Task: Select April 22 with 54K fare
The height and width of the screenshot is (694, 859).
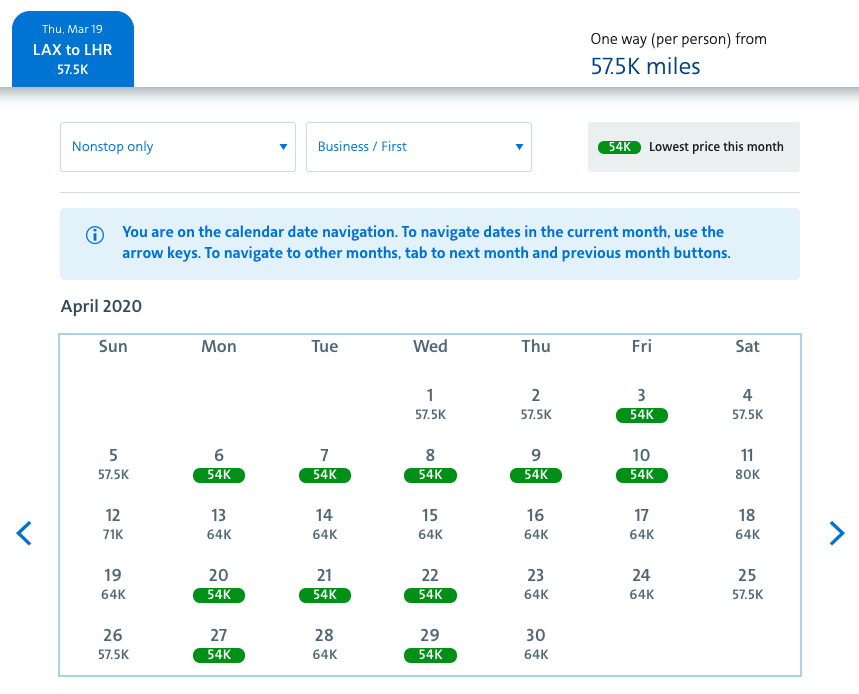Action: [430, 585]
